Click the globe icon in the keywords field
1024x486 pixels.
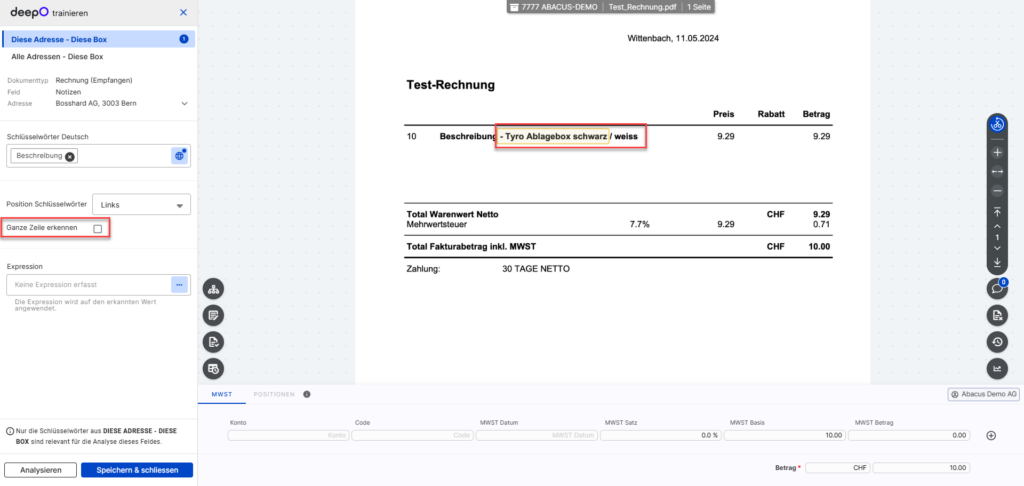[x=179, y=156]
